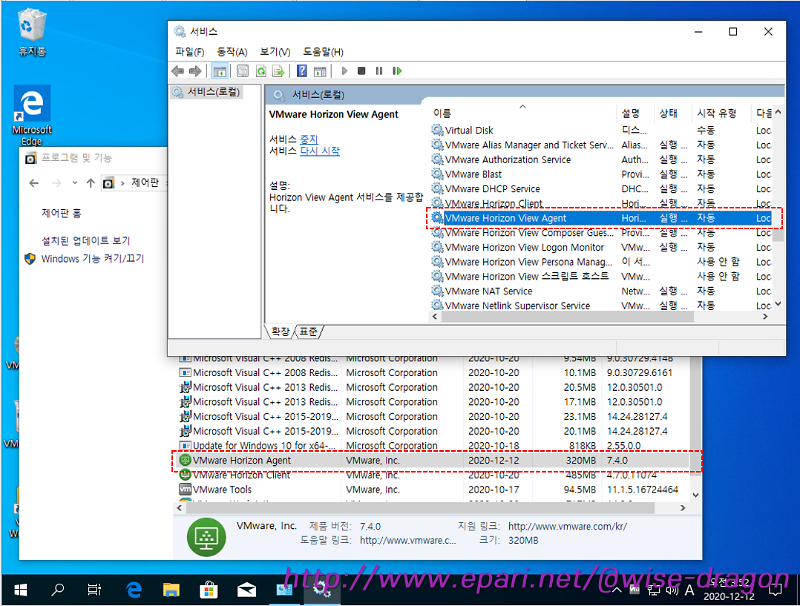Open the 도움말(H) menu
800x606 pixels.
coord(323,52)
